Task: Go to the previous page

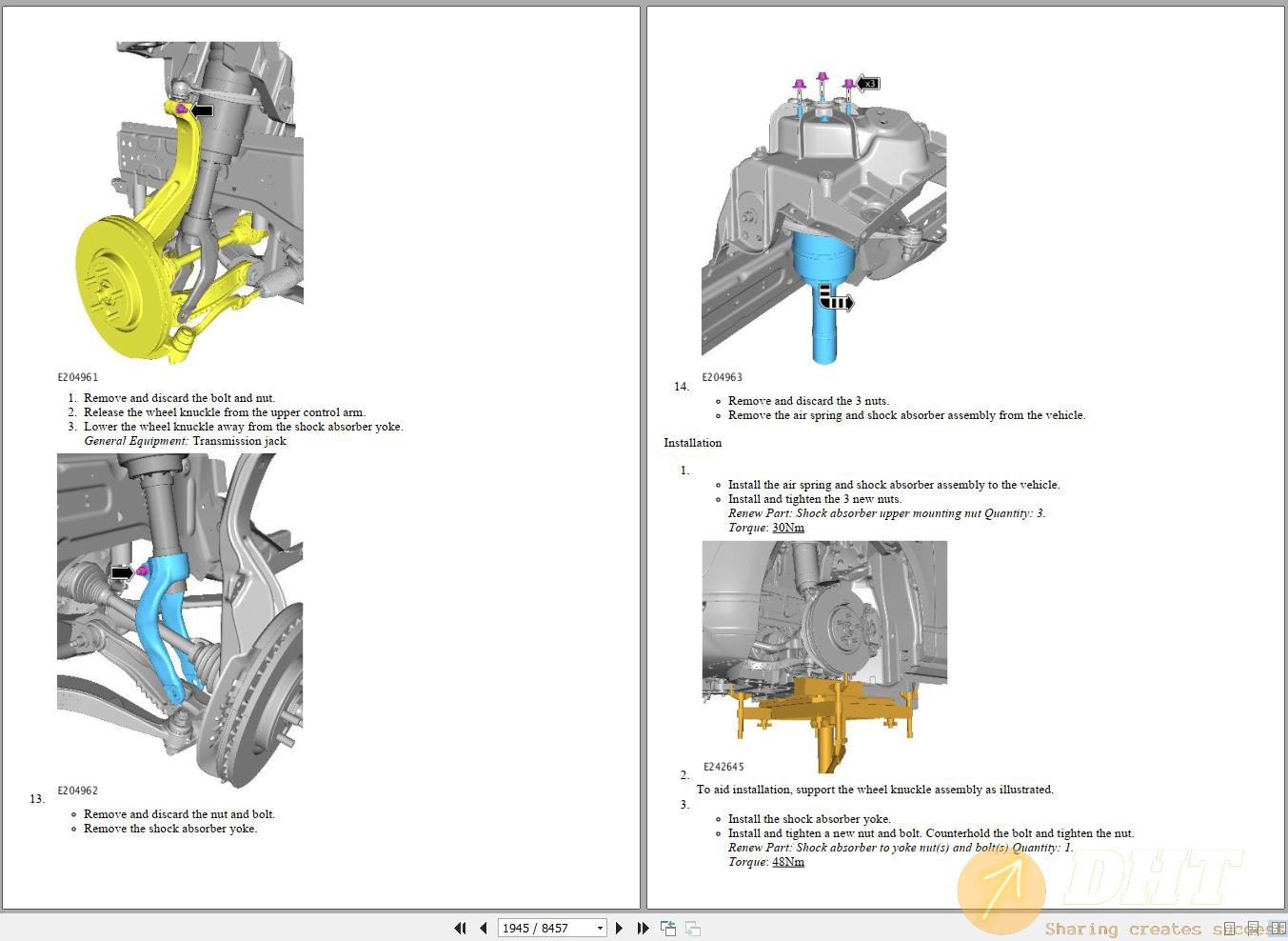Action: click(x=484, y=928)
